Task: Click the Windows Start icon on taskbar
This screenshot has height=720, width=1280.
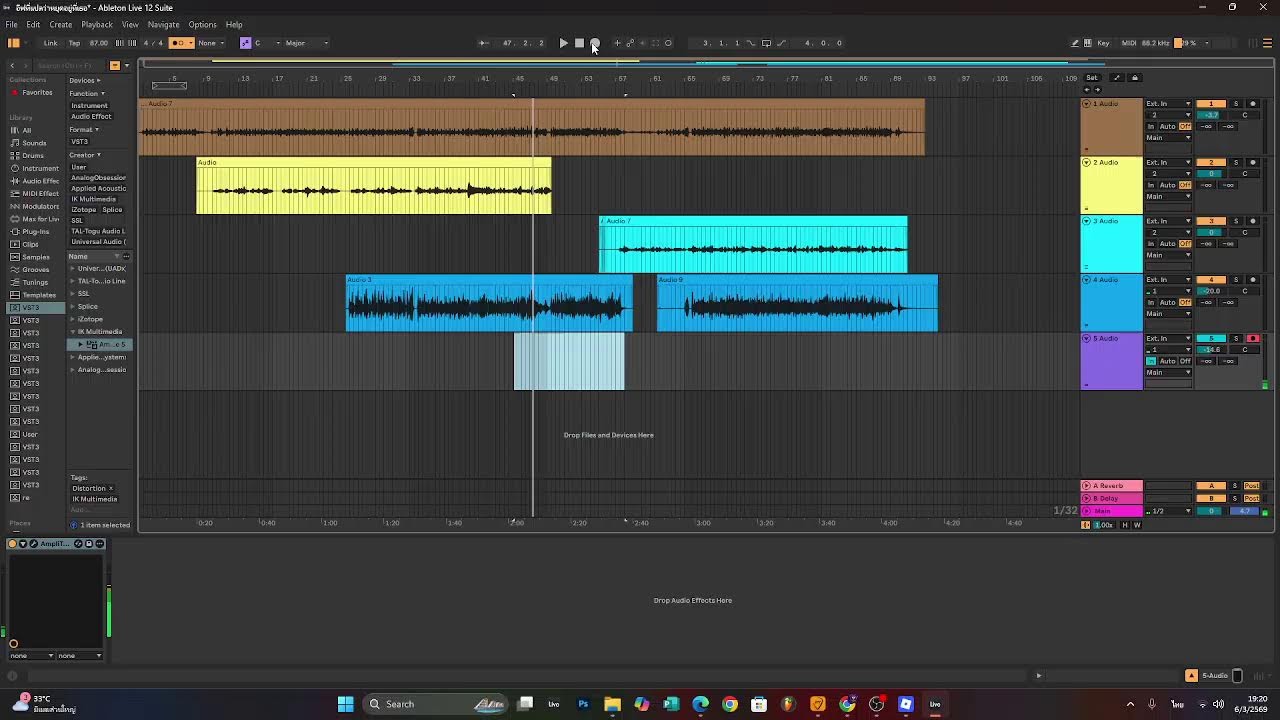Action: [345, 704]
